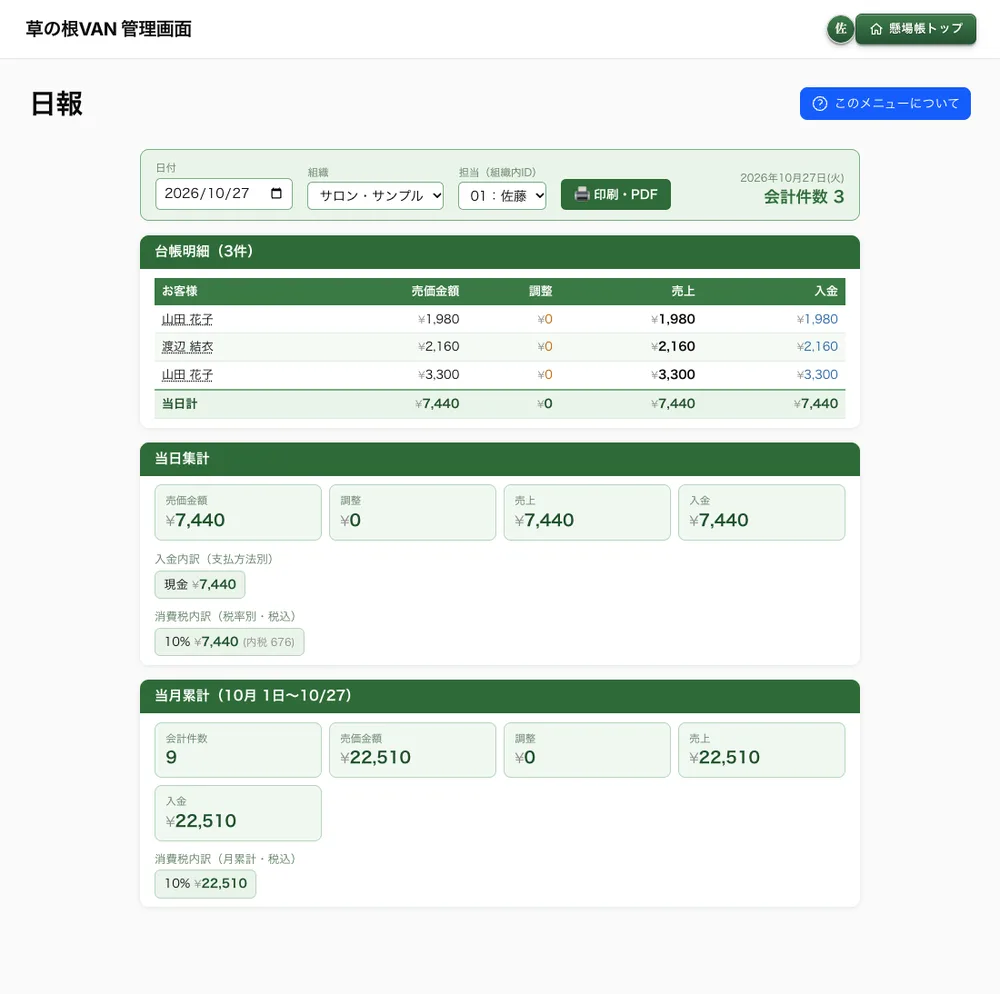Click the monthly 売価金額 ¥22,510 card
Viewport: 1000px width, 994px height.
tap(412, 750)
